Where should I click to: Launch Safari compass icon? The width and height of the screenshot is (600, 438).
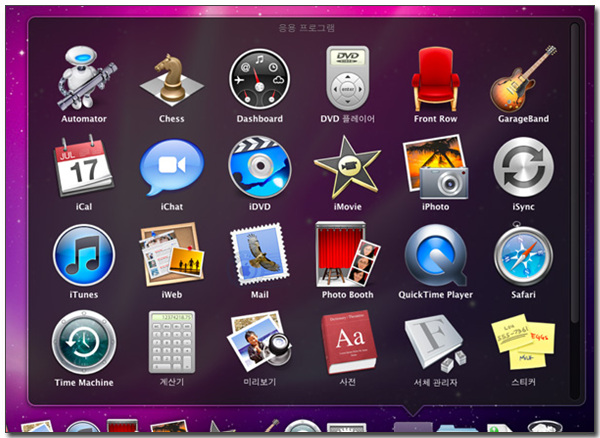pos(523,254)
